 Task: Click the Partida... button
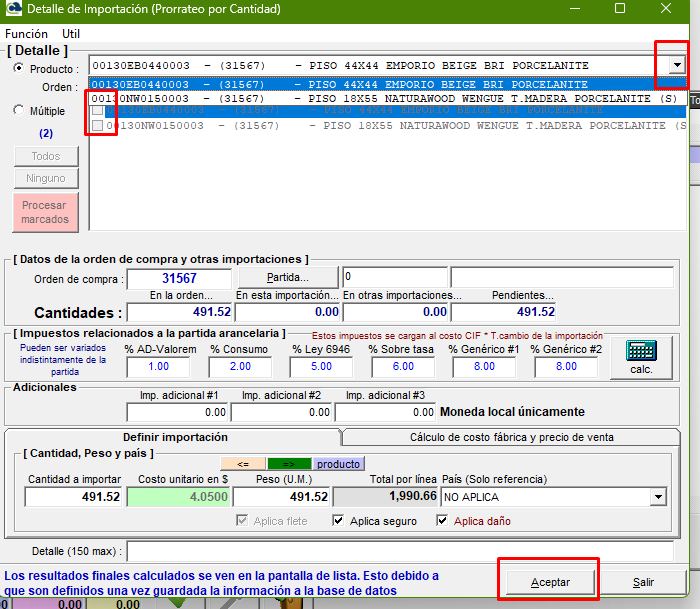point(287,277)
